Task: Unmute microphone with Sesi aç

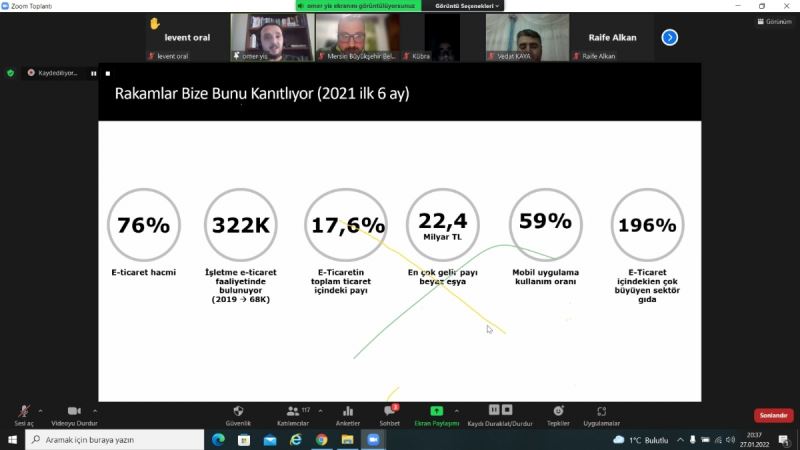Action: coord(23,414)
